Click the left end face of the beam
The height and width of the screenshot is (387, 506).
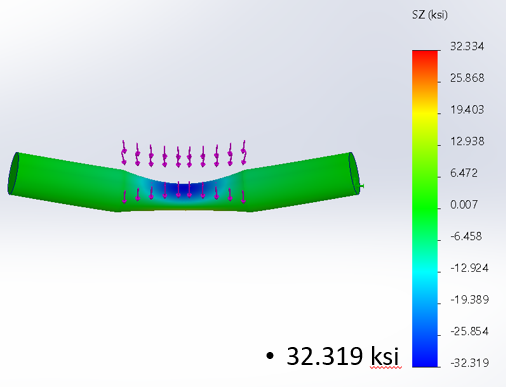click(14, 173)
